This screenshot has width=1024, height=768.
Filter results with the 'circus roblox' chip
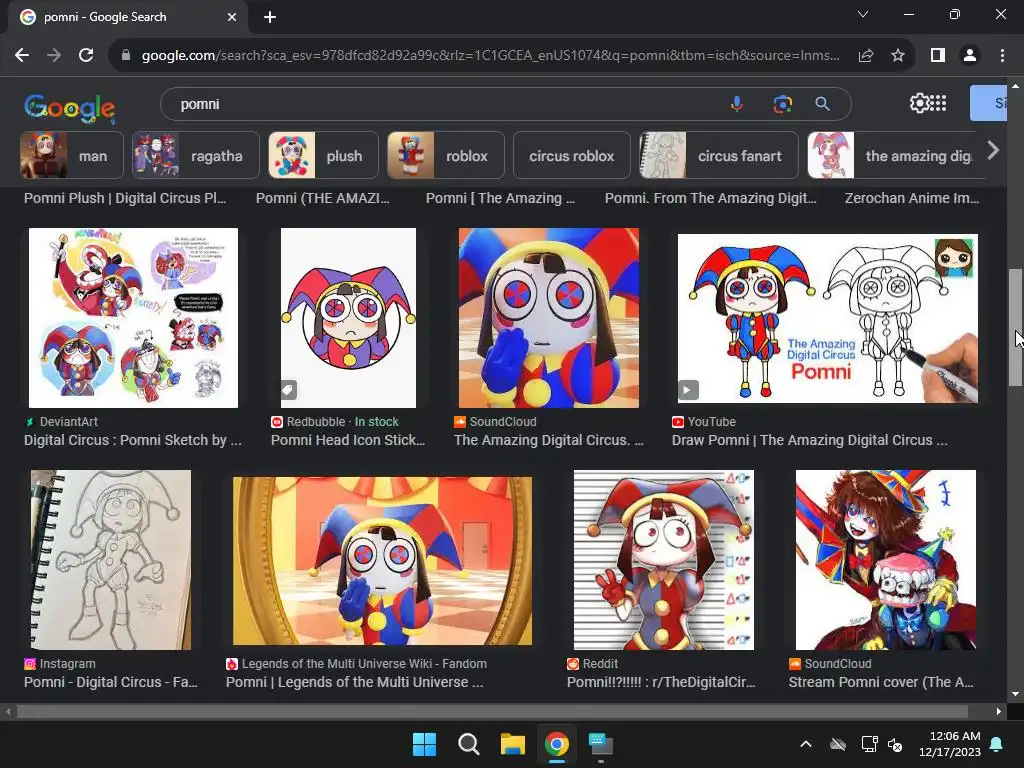point(571,155)
